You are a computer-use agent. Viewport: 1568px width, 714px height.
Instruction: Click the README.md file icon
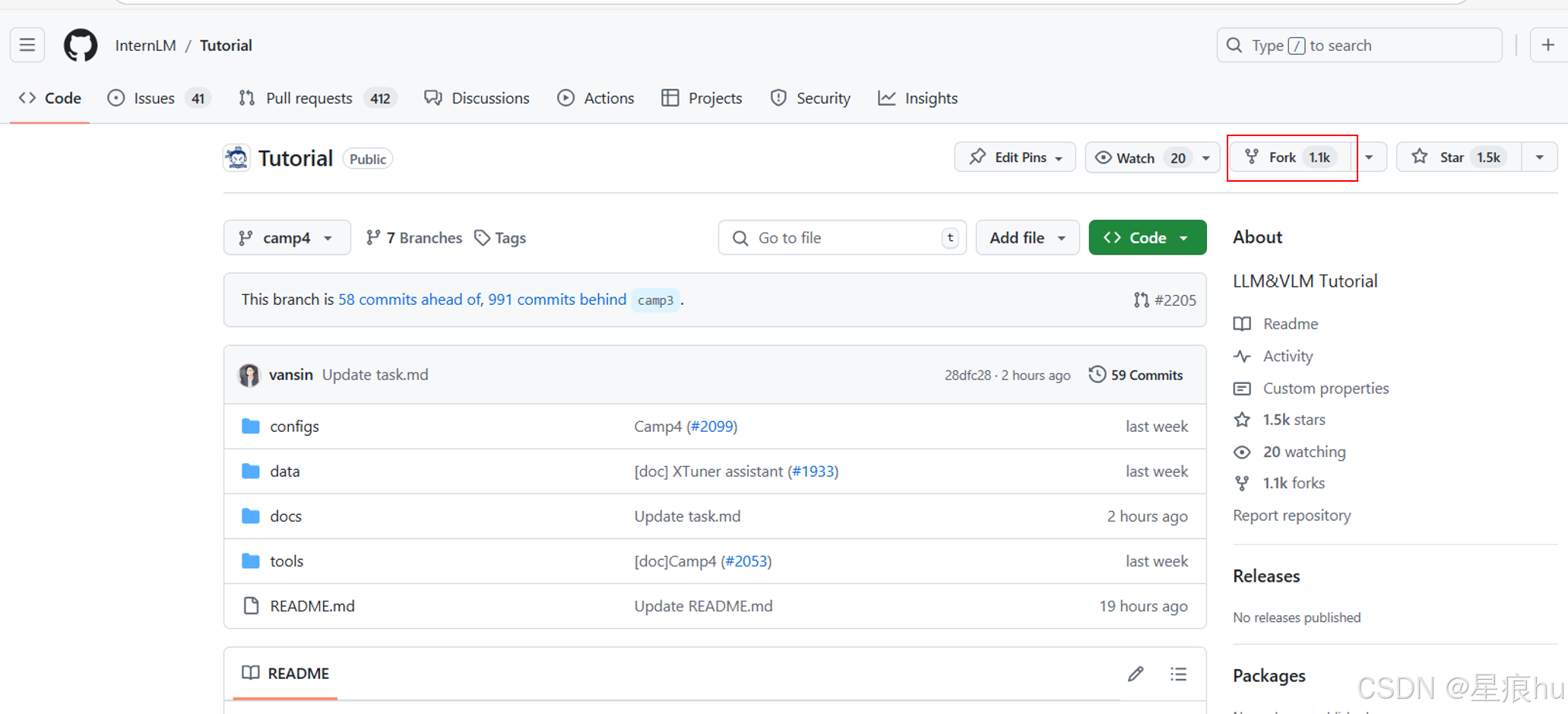point(251,605)
